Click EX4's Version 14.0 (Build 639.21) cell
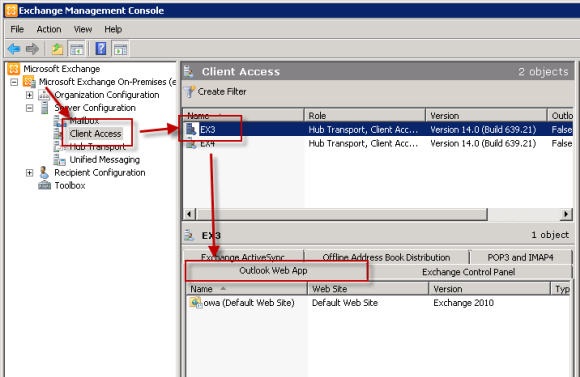 (483, 143)
